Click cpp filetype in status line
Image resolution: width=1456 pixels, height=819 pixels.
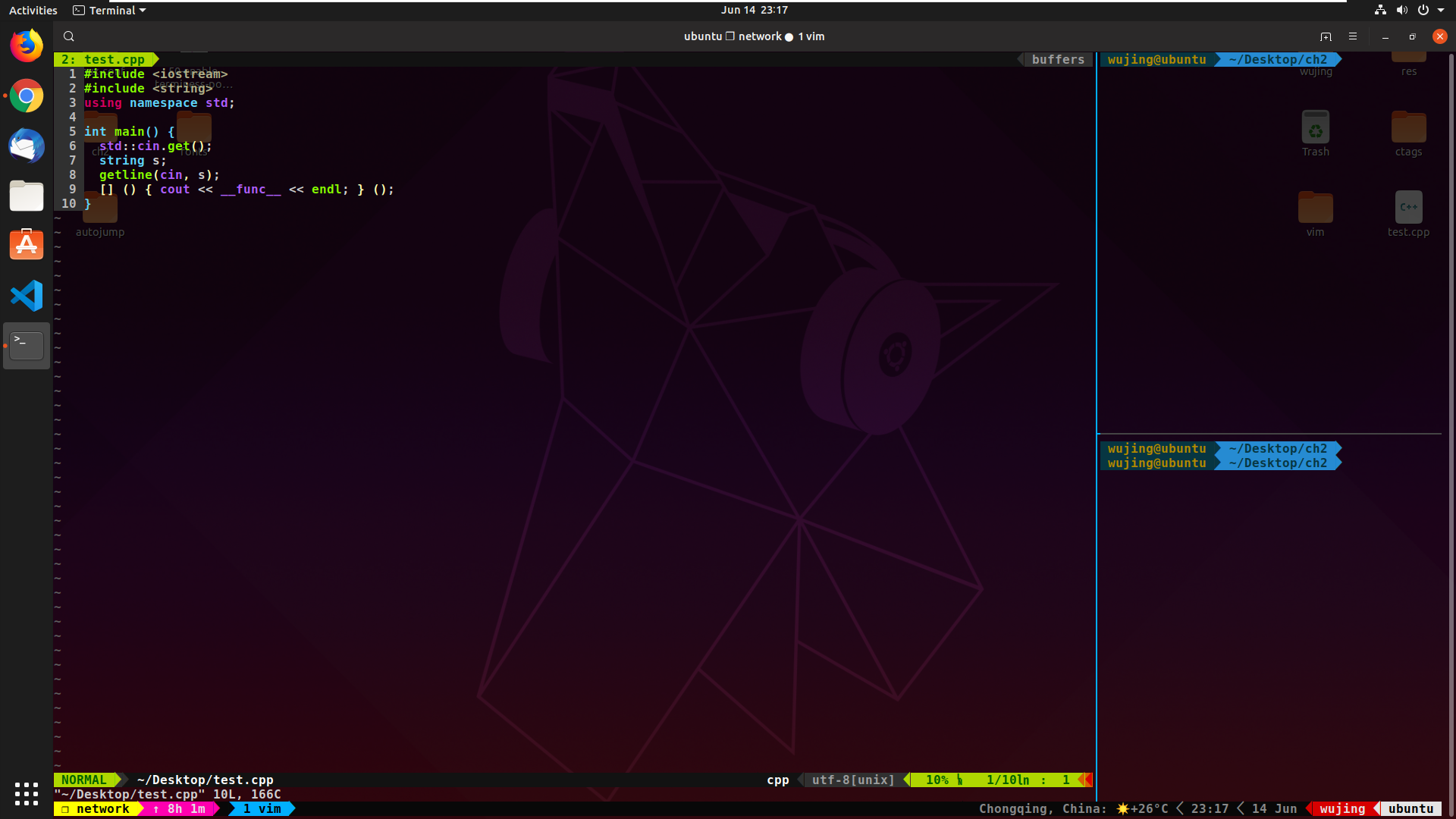click(x=778, y=780)
